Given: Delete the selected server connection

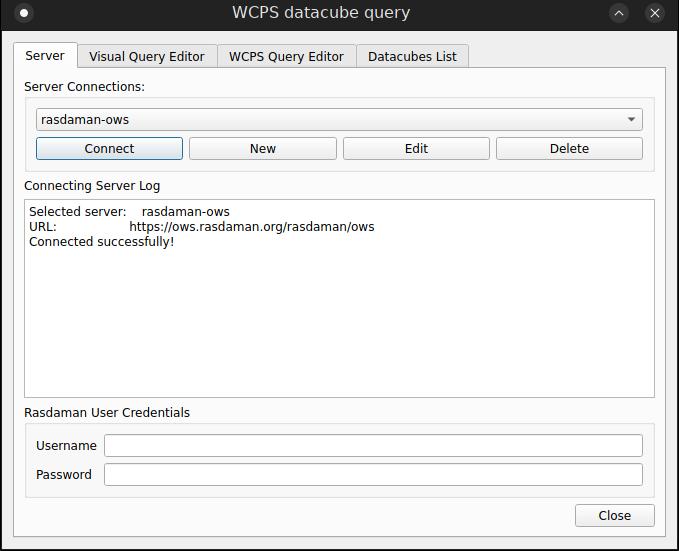Looking at the screenshot, I should click(569, 148).
